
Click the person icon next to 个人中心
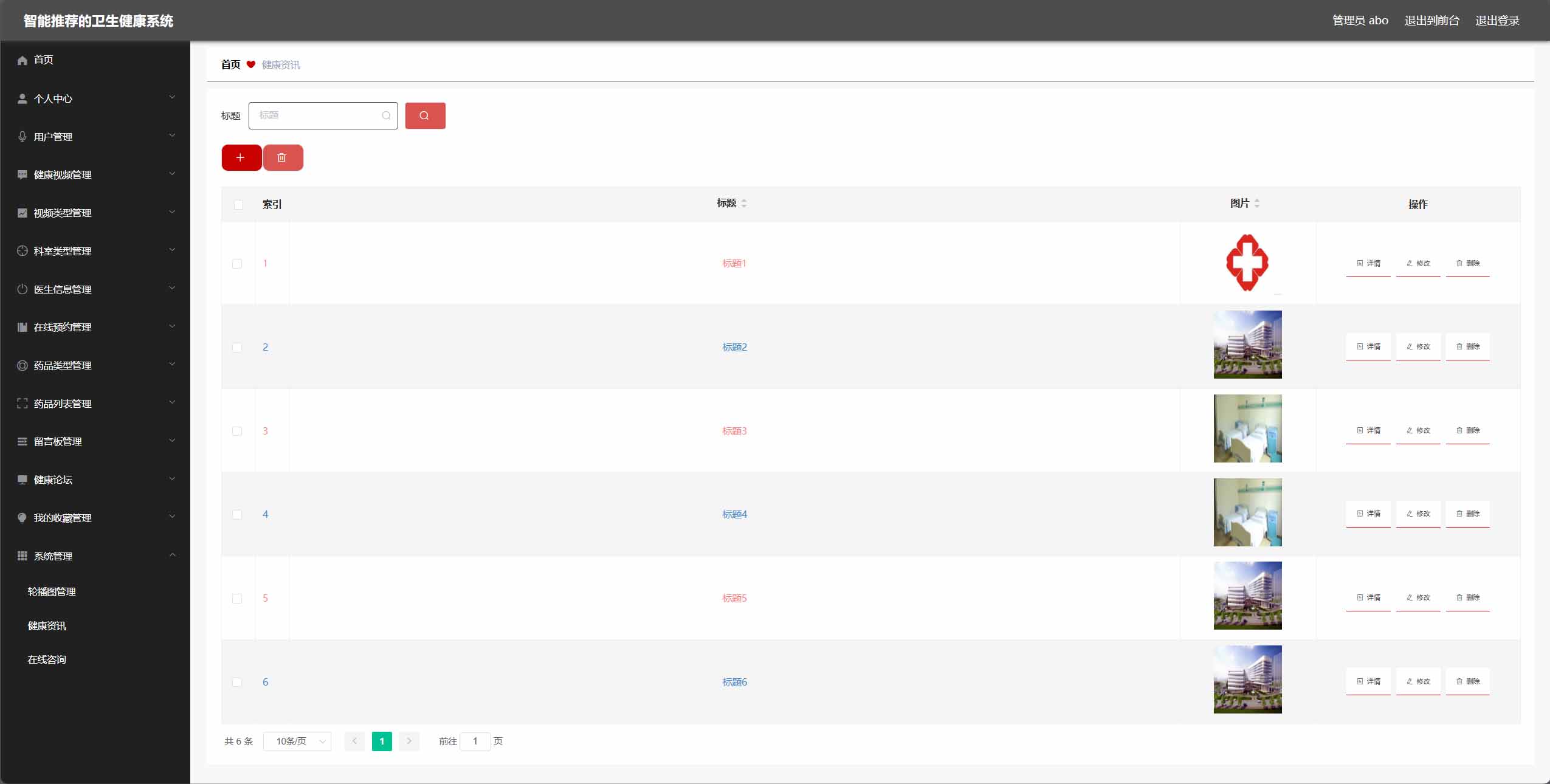pos(22,98)
